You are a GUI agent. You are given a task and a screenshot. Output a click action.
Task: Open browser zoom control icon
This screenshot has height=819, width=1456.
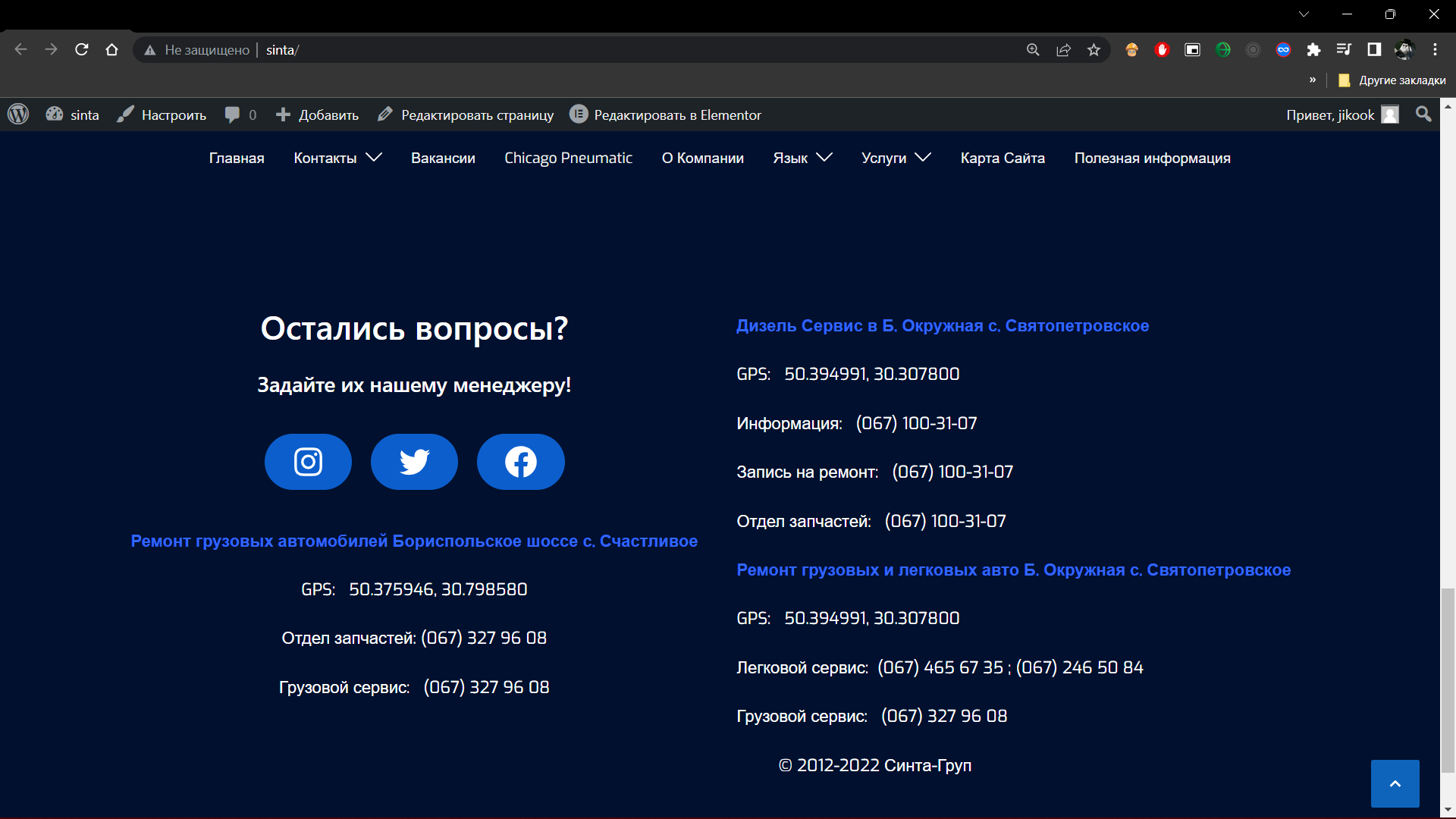[1033, 50]
